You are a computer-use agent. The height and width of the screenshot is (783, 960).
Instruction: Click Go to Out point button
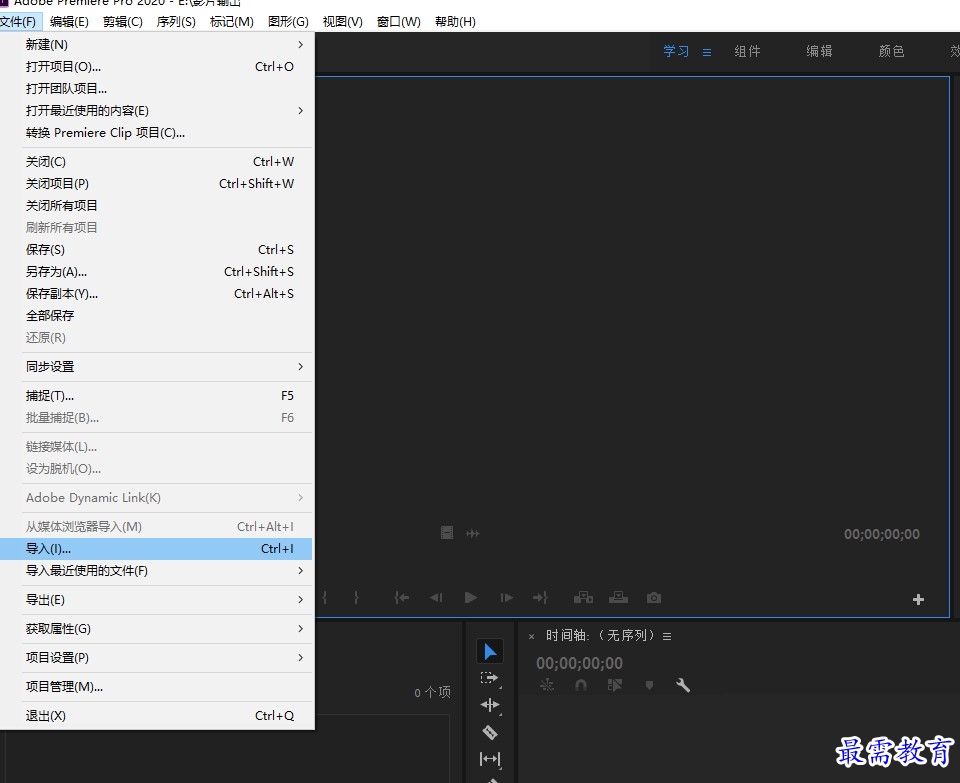(540, 598)
